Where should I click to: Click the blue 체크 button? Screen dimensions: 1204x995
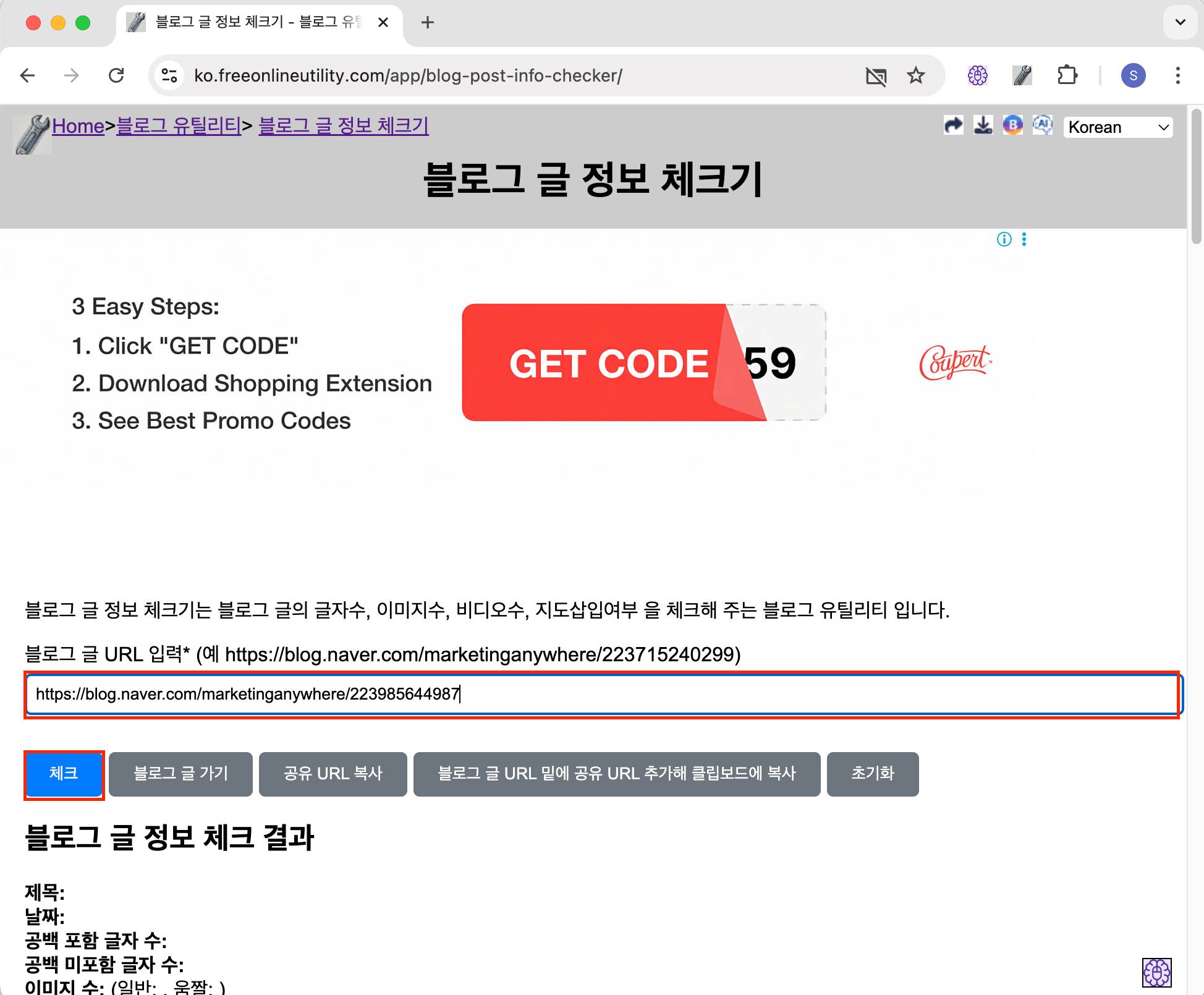tap(64, 774)
